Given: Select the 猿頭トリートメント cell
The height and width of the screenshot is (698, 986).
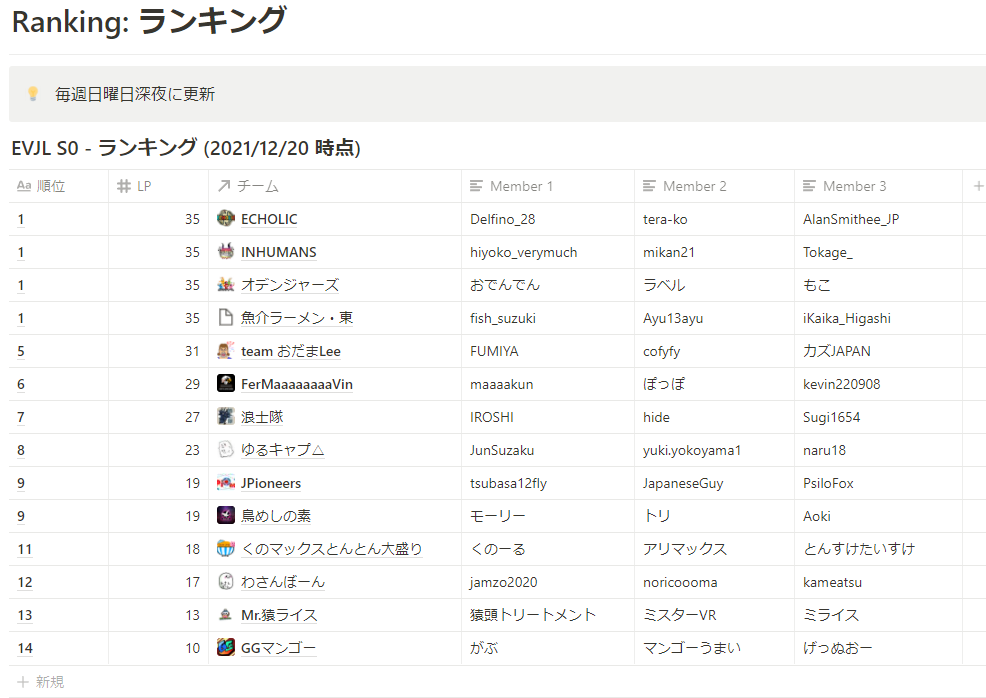Looking at the screenshot, I should point(548,614).
